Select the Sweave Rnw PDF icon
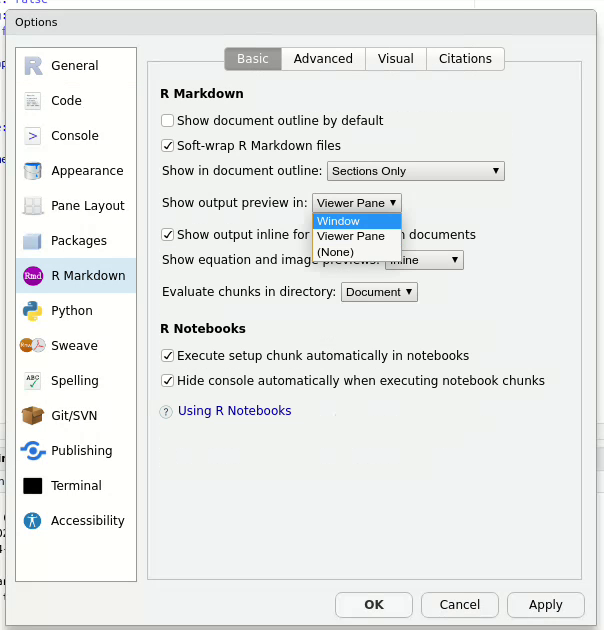Image resolution: width=604 pixels, height=630 pixels. 33,345
